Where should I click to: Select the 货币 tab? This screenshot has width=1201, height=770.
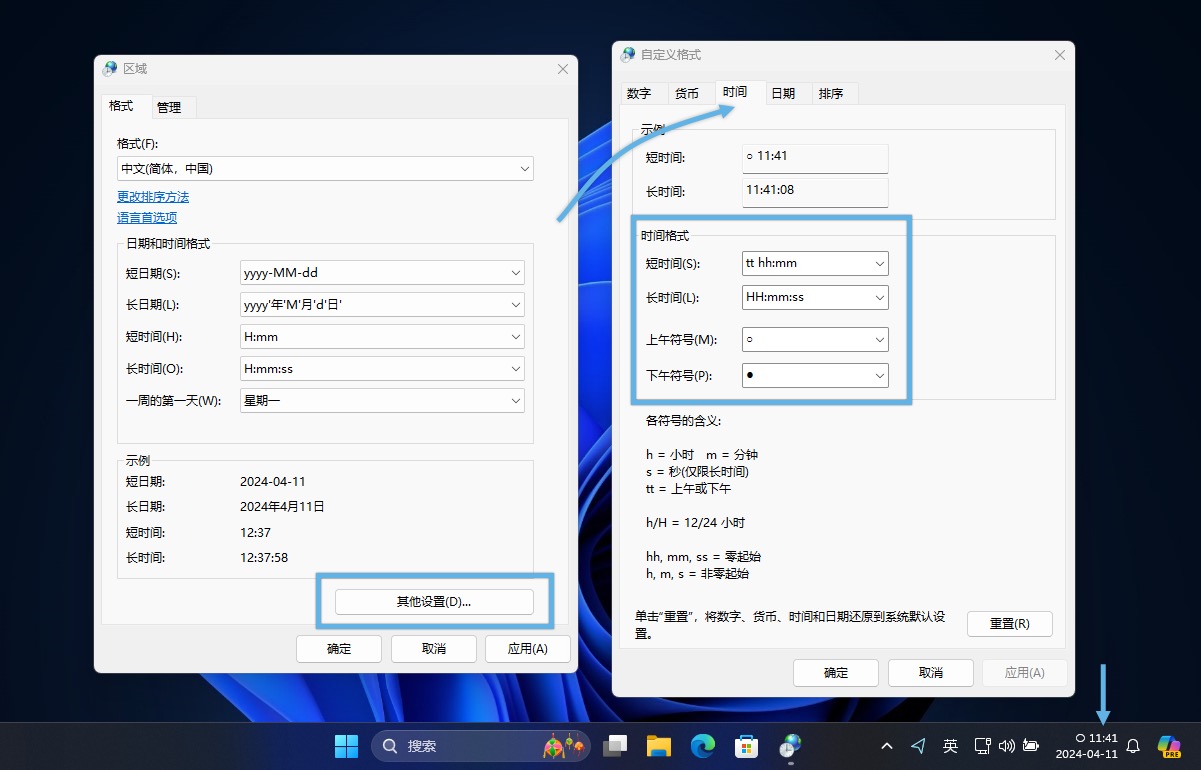(687, 93)
